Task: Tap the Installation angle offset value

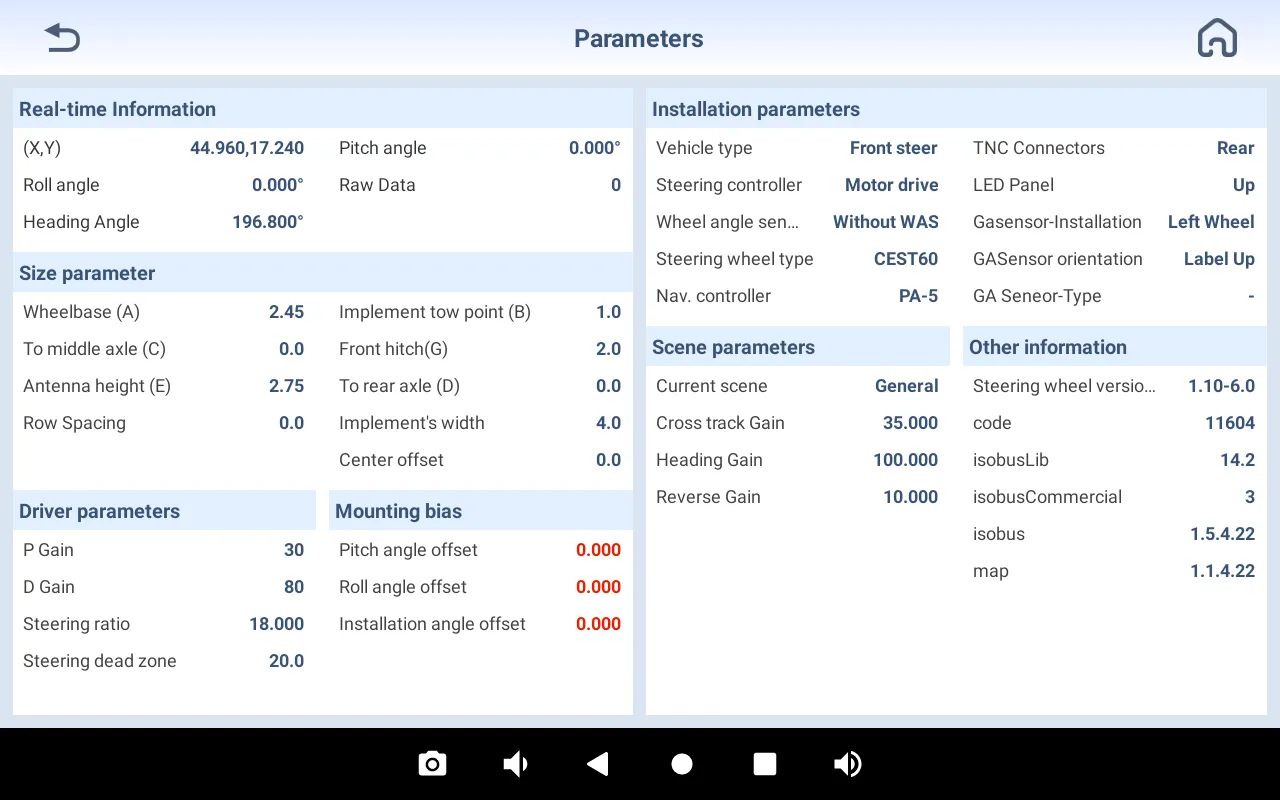Action: pos(598,624)
